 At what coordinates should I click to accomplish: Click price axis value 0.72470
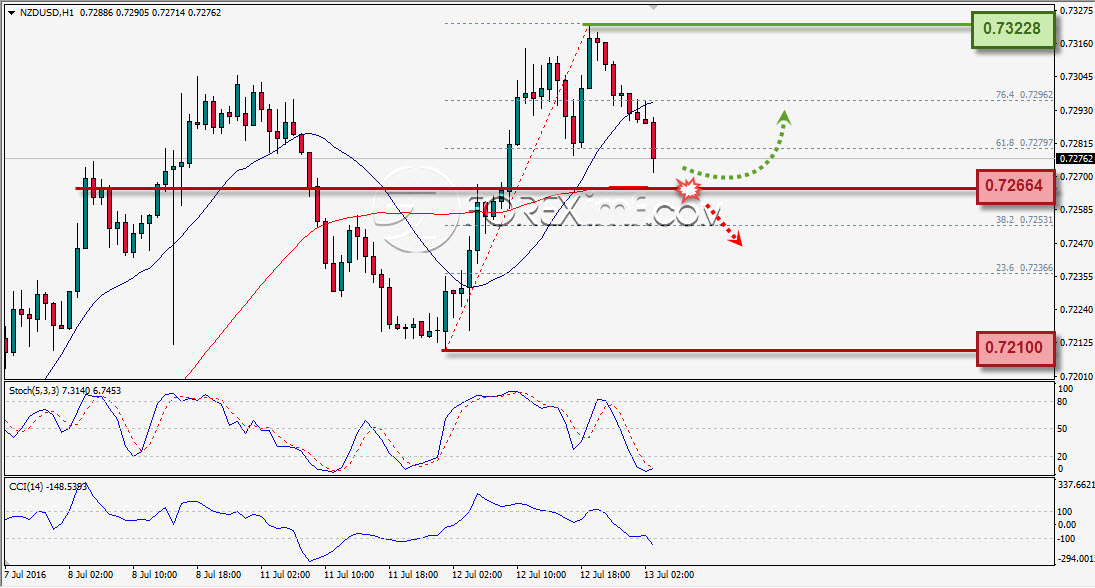1076,243
